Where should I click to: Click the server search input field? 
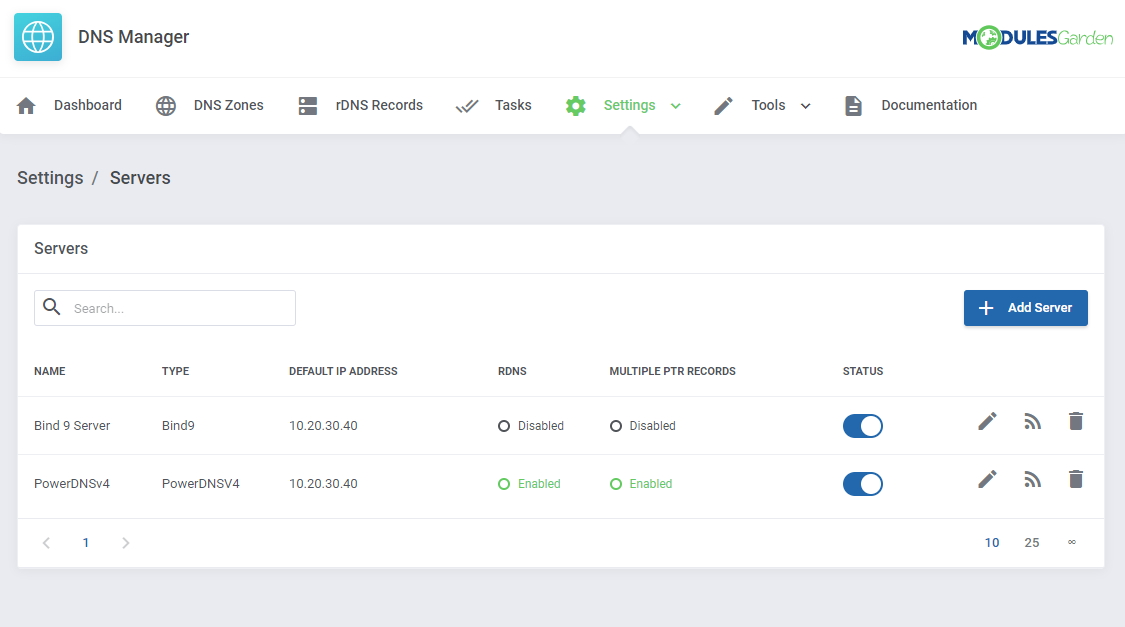[x=165, y=308]
